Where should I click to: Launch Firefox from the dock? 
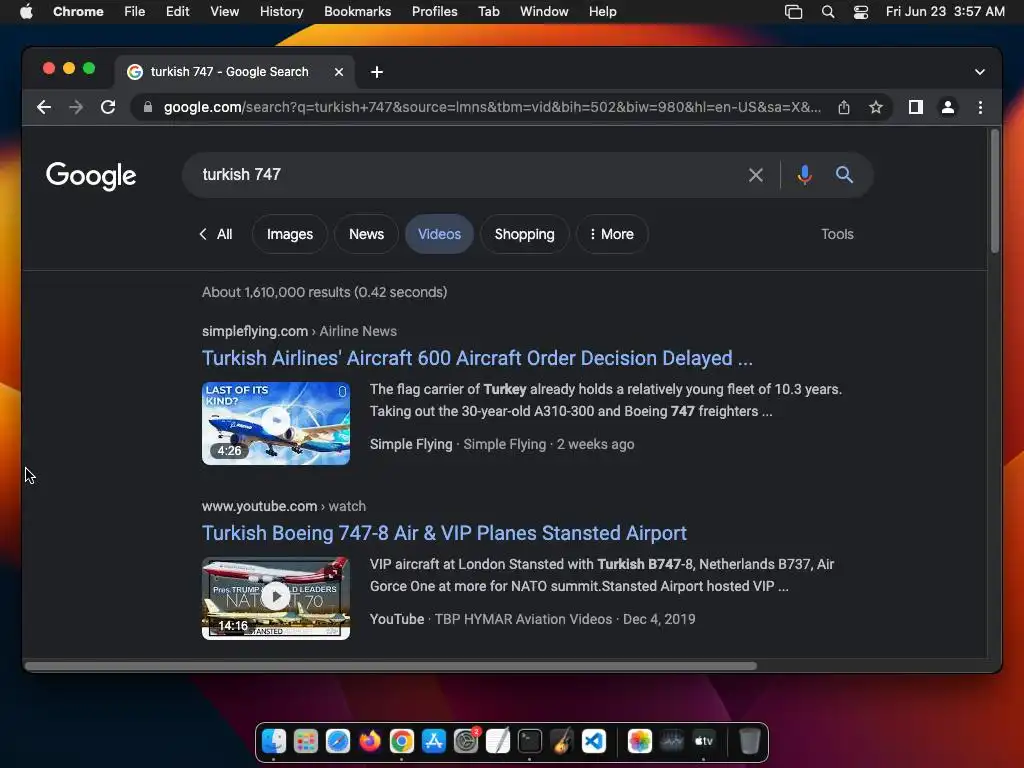pos(370,741)
